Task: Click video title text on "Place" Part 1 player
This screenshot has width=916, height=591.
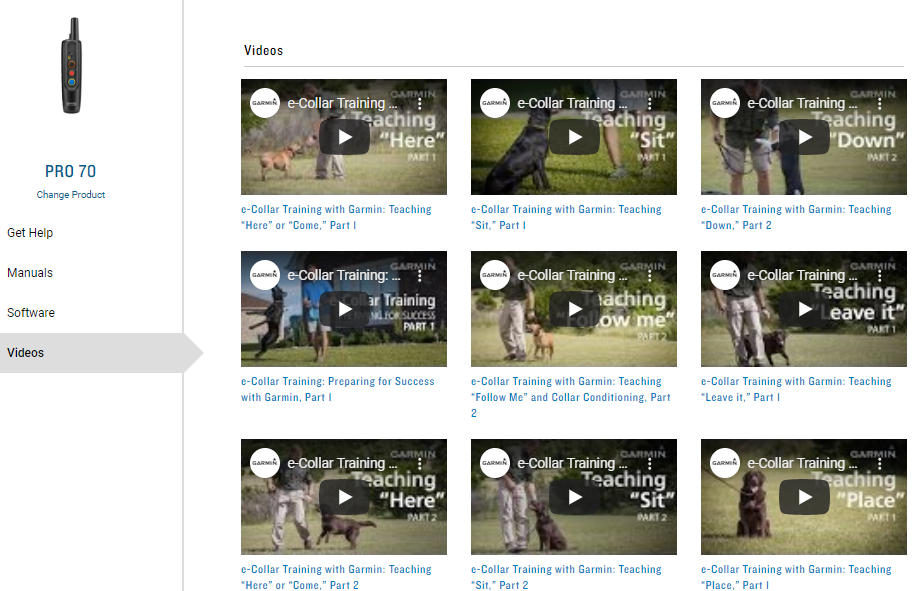Action: pyautogui.click(x=803, y=463)
